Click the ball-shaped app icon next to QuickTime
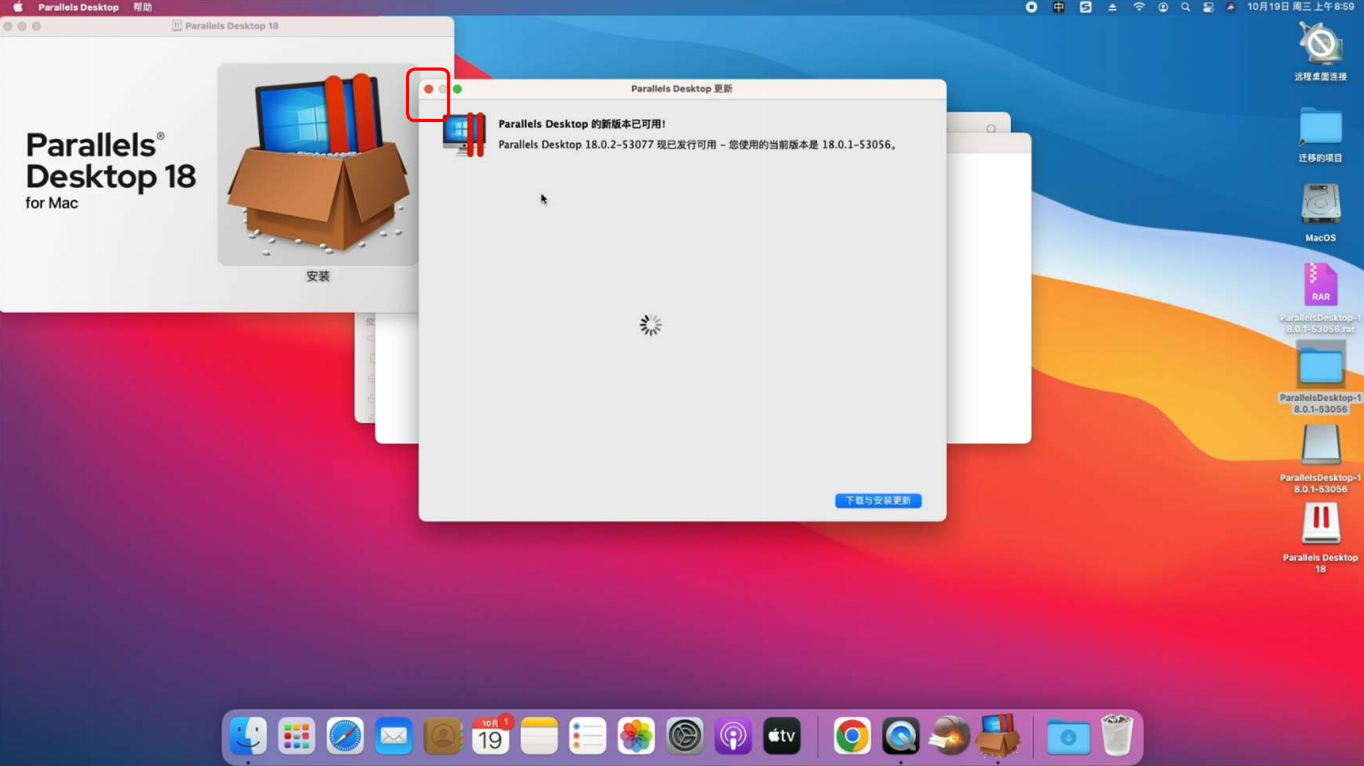 pos(949,737)
